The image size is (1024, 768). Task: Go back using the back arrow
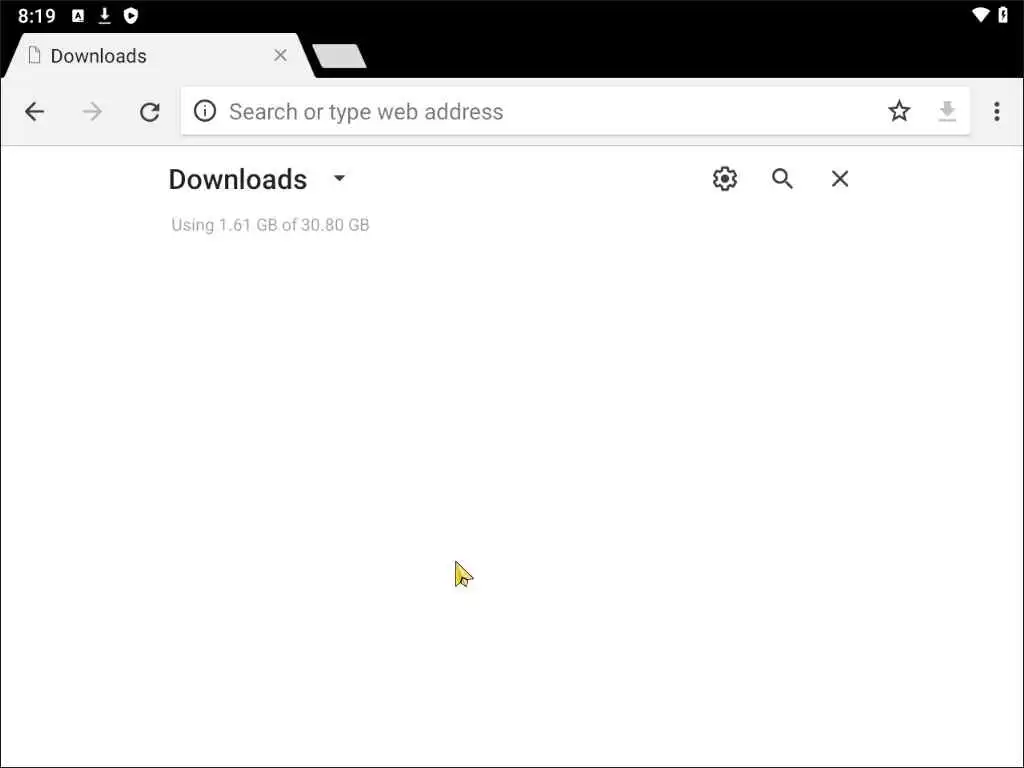pyautogui.click(x=35, y=112)
